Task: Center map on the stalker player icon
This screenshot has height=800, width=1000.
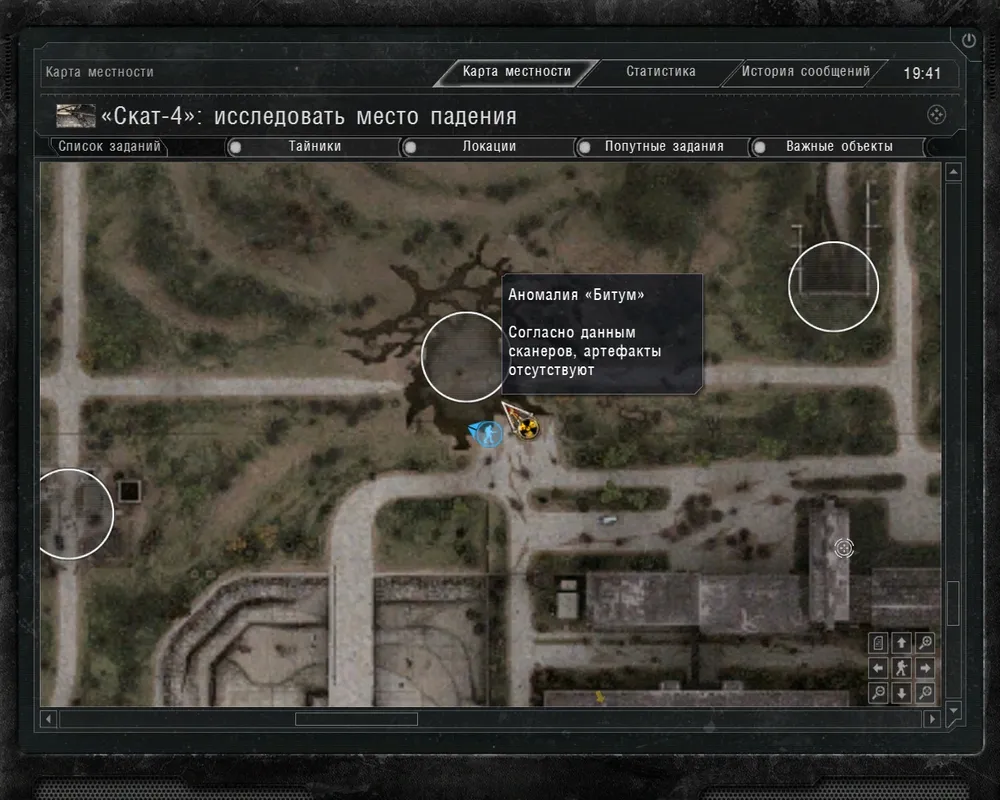Action: pyautogui.click(x=902, y=668)
